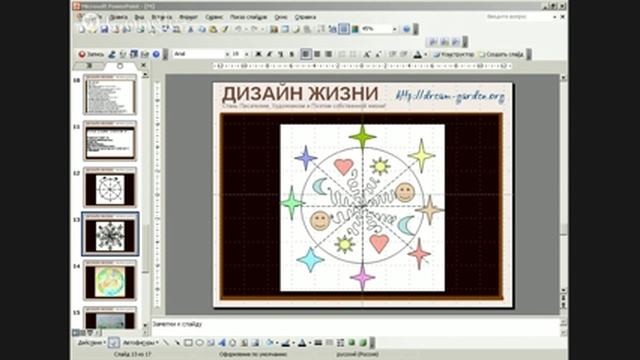
Task: Expand the formatting toolbar font color arrow
Action: pyautogui.click(x=425, y=54)
